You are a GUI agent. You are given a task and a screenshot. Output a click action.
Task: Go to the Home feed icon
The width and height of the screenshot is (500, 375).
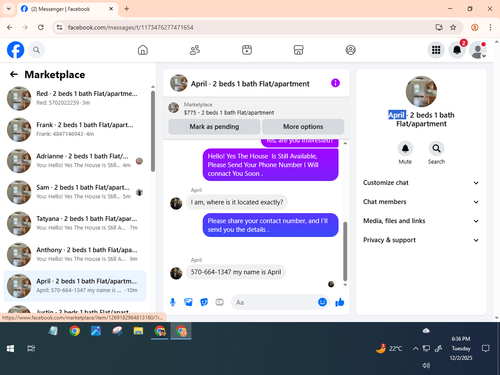point(143,50)
